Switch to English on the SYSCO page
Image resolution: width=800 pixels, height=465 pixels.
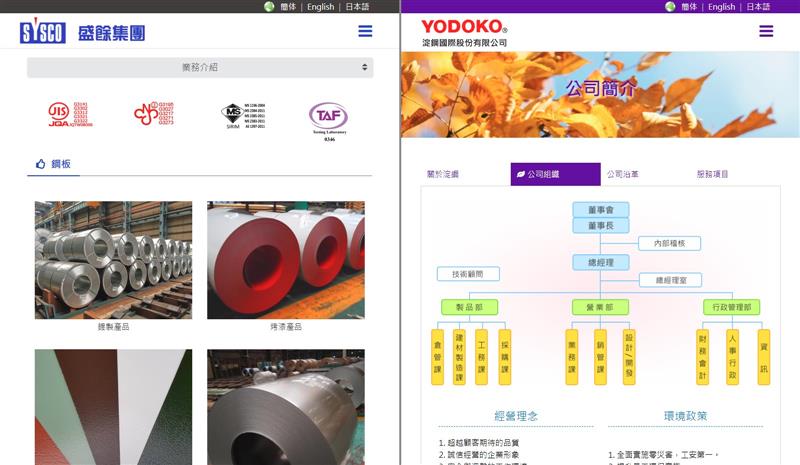pos(320,7)
